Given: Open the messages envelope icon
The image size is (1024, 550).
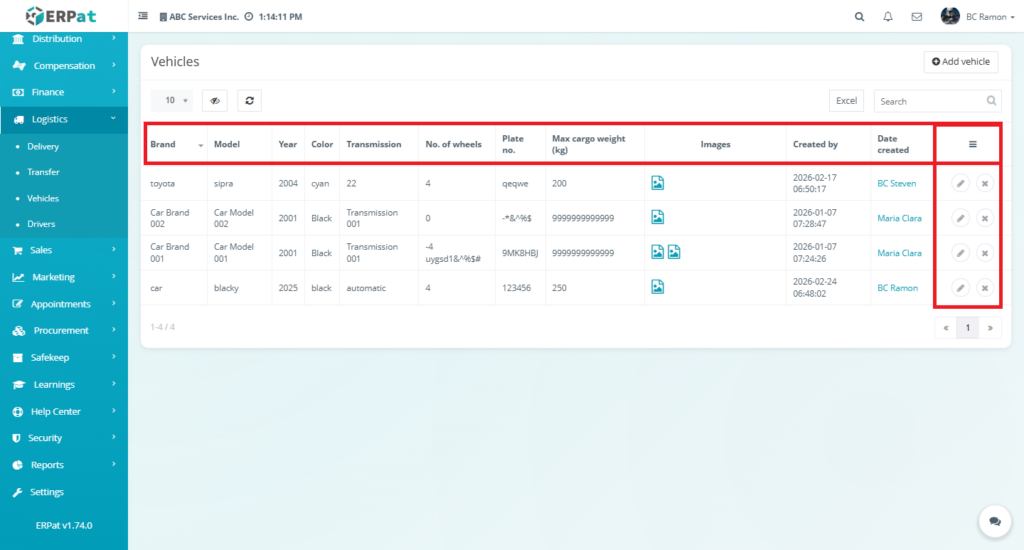Looking at the screenshot, I should (916, 17).
